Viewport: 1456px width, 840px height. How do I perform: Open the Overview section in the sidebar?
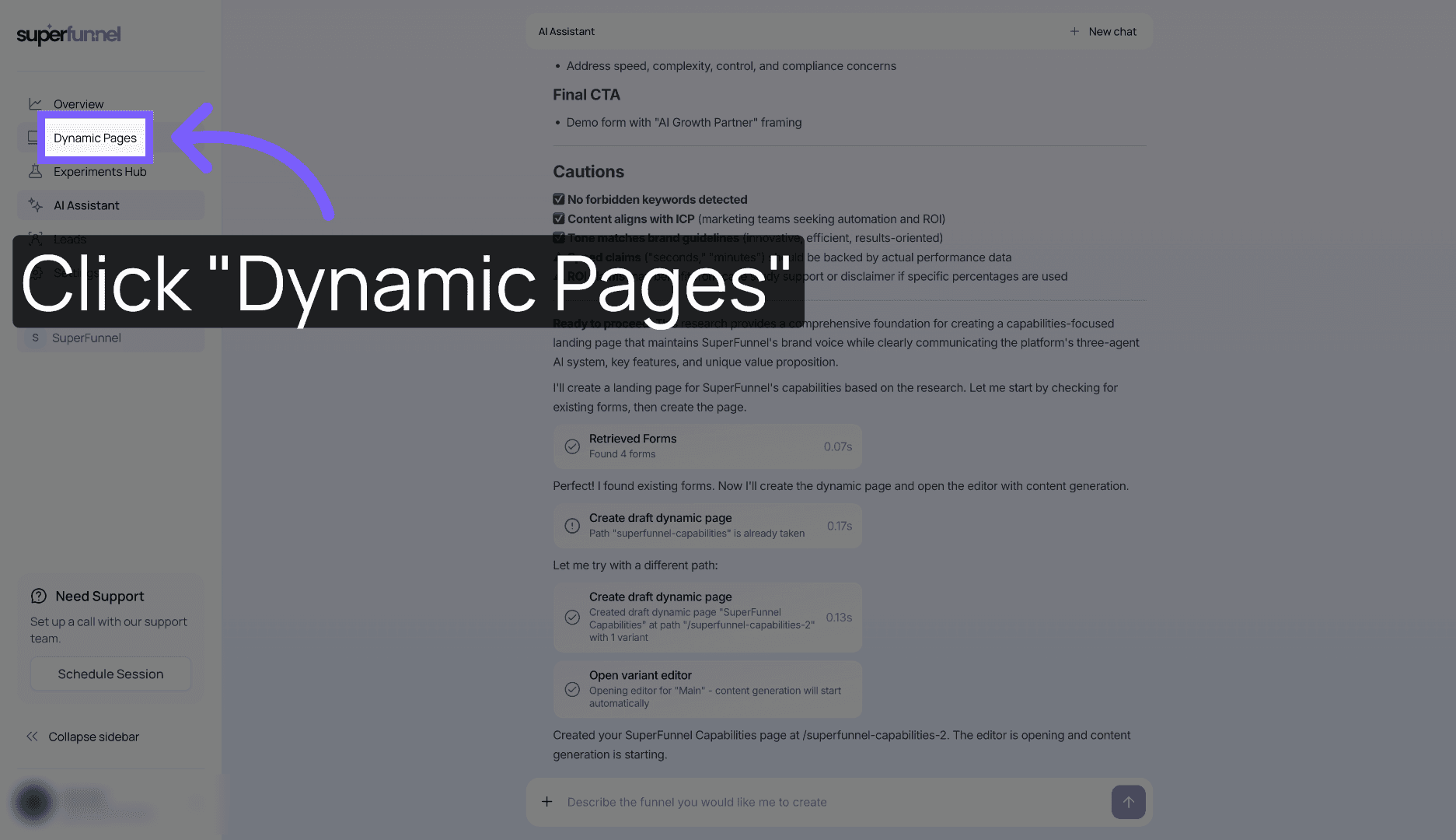[x=79, y=104]
